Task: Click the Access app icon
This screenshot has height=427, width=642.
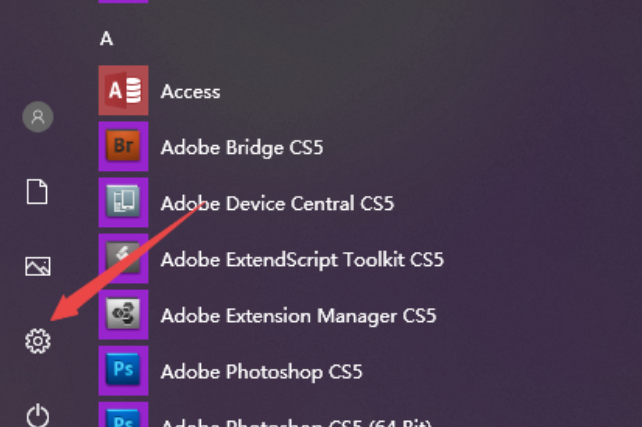Action: click(124, 91)
